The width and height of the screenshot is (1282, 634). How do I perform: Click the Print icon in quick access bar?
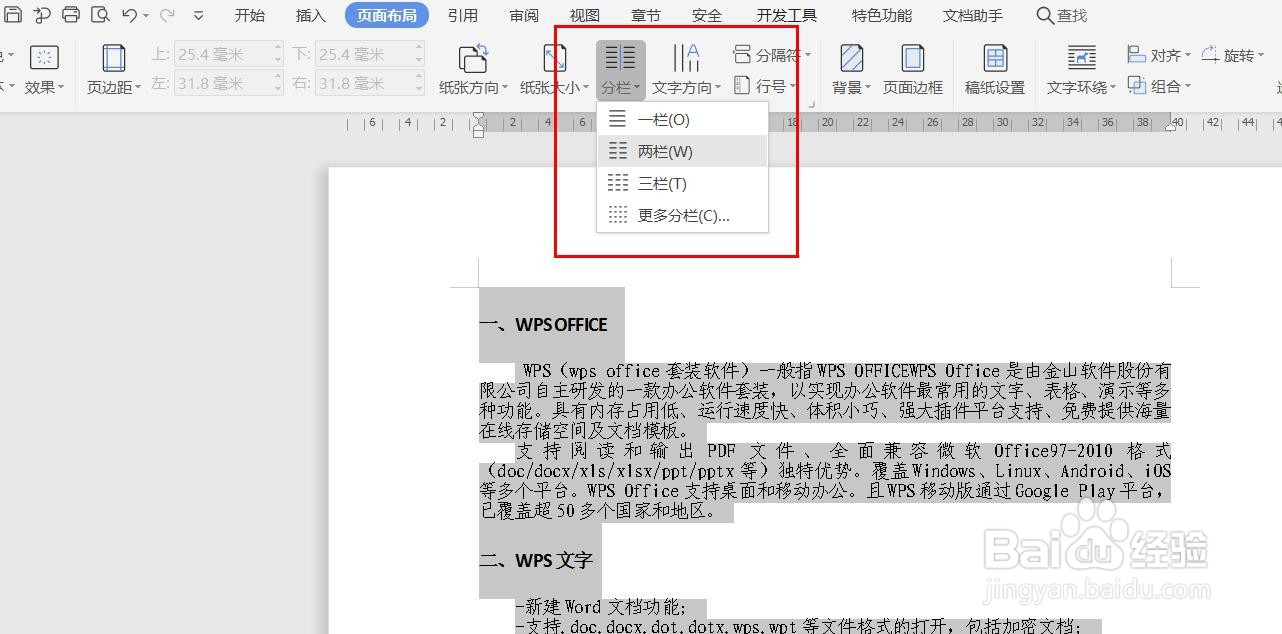pyautogui.click(x=70, y=15)
